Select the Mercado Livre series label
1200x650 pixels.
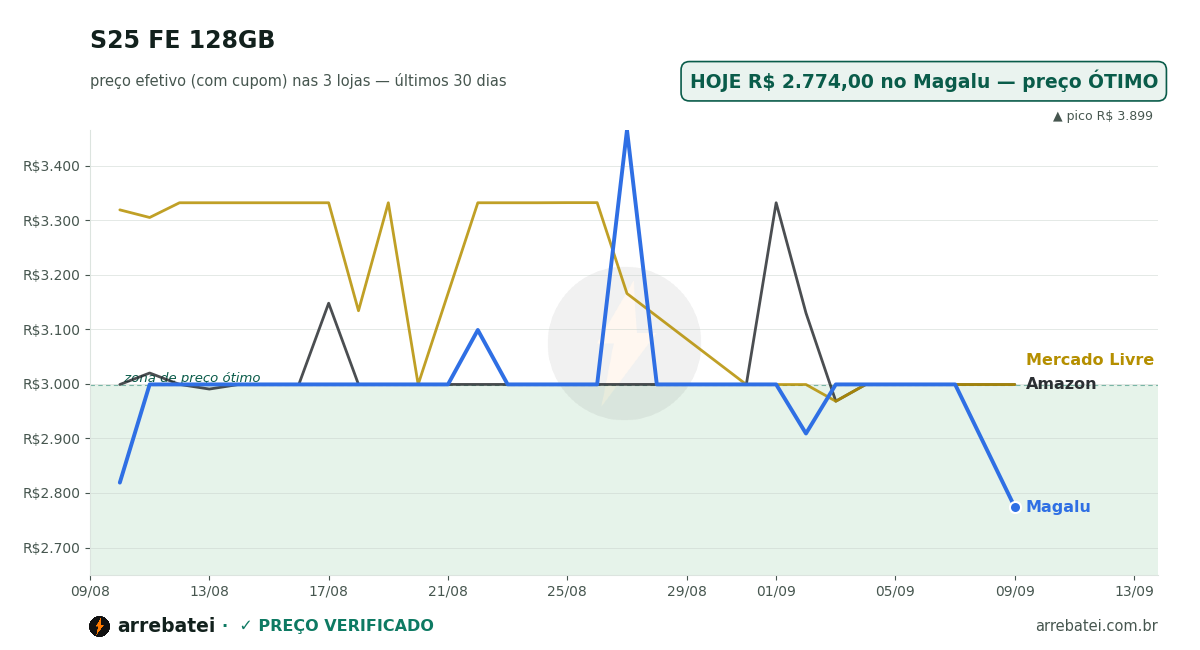[1090, 360]
